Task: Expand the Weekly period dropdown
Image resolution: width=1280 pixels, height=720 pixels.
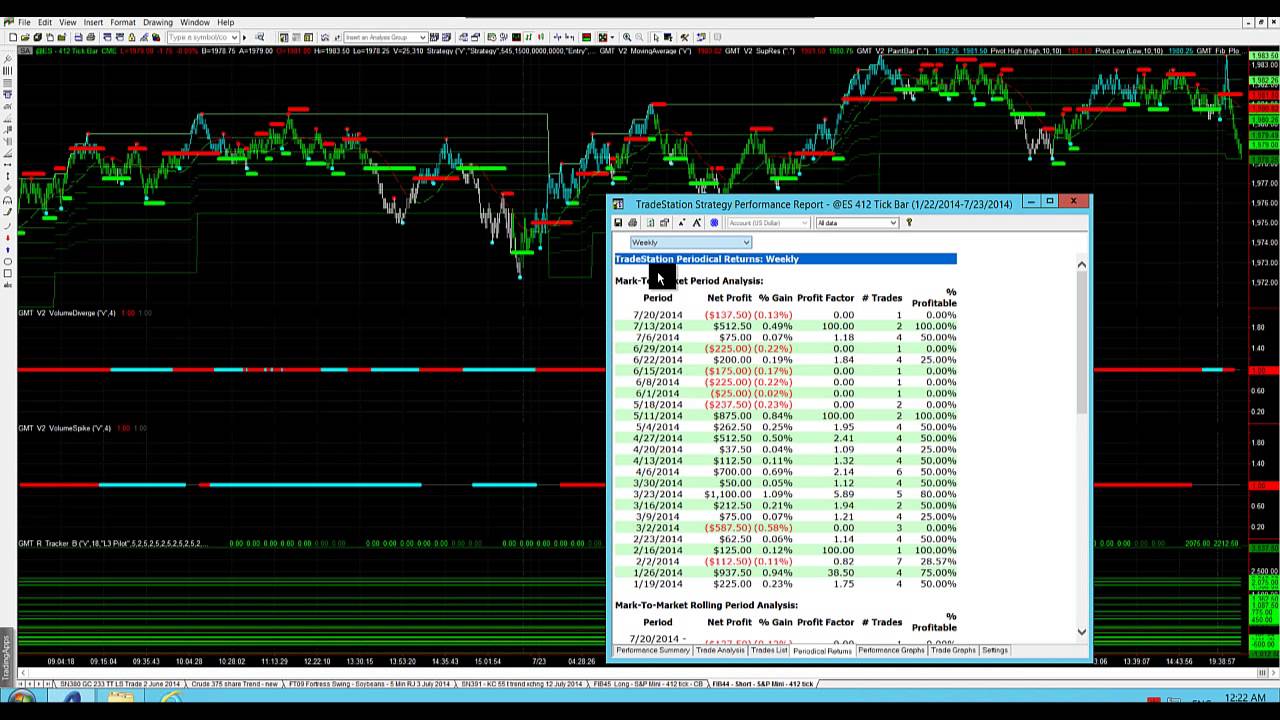Action: pos(690,242)
